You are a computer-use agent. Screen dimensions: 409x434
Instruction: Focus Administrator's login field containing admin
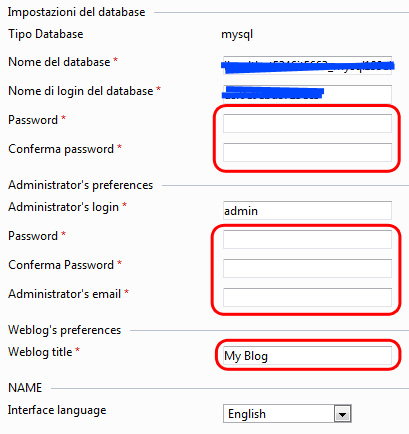pos(307,210)
